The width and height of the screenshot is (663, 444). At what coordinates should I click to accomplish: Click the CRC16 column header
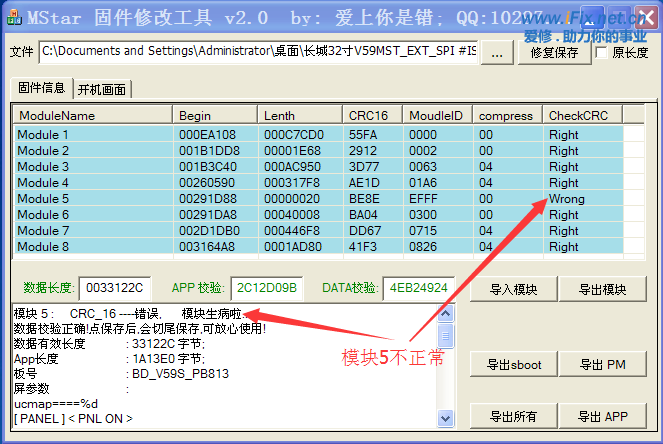pos(373,115)
